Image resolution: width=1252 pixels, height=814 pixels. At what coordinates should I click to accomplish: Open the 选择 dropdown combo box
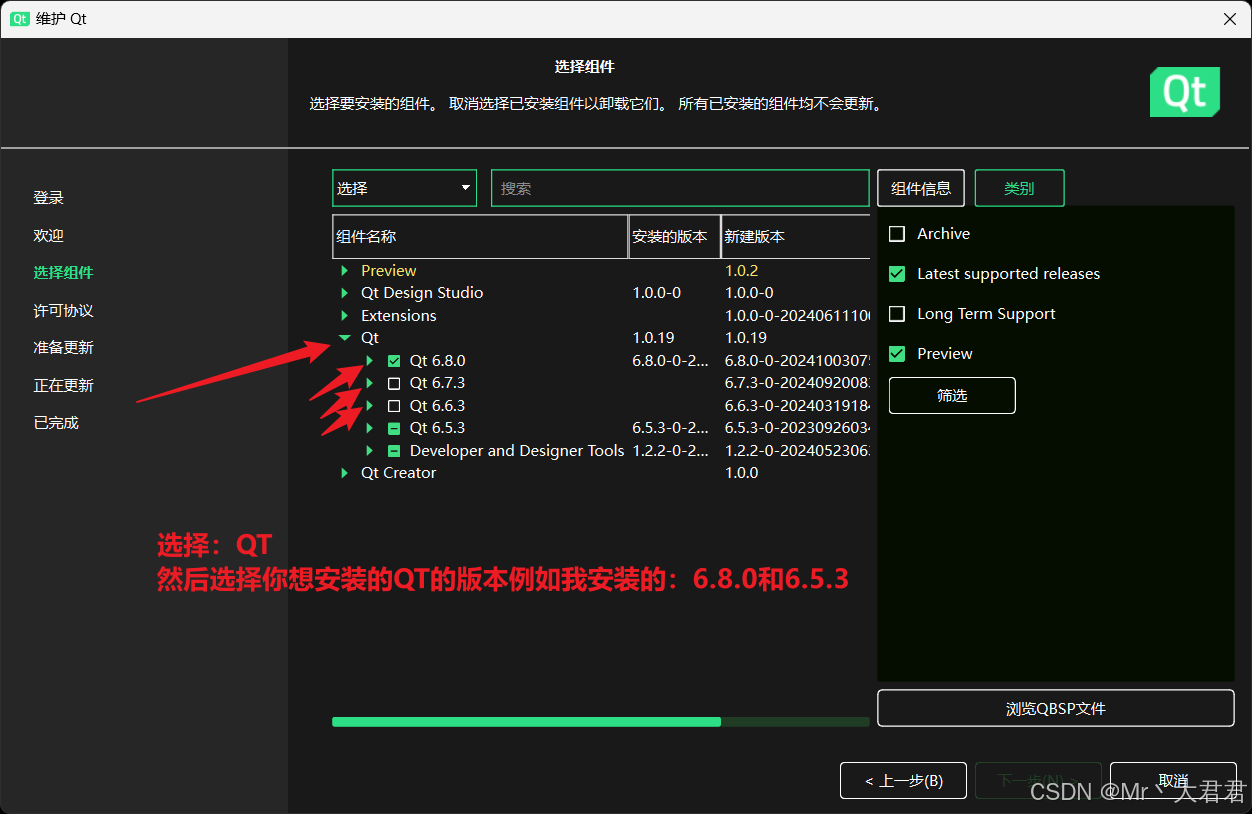pos(404,188)
